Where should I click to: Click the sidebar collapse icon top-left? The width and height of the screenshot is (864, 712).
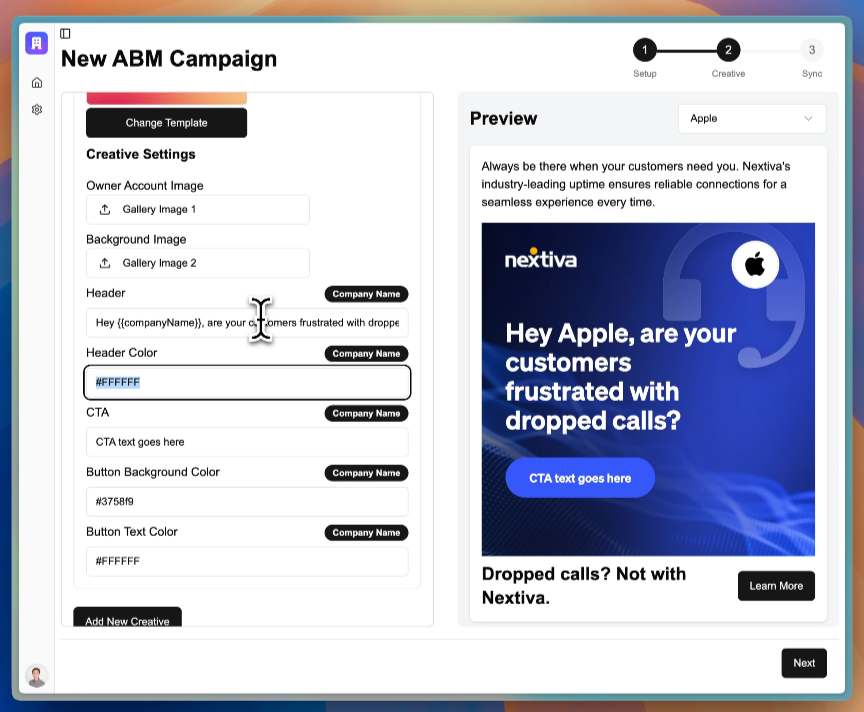[65, 33]
